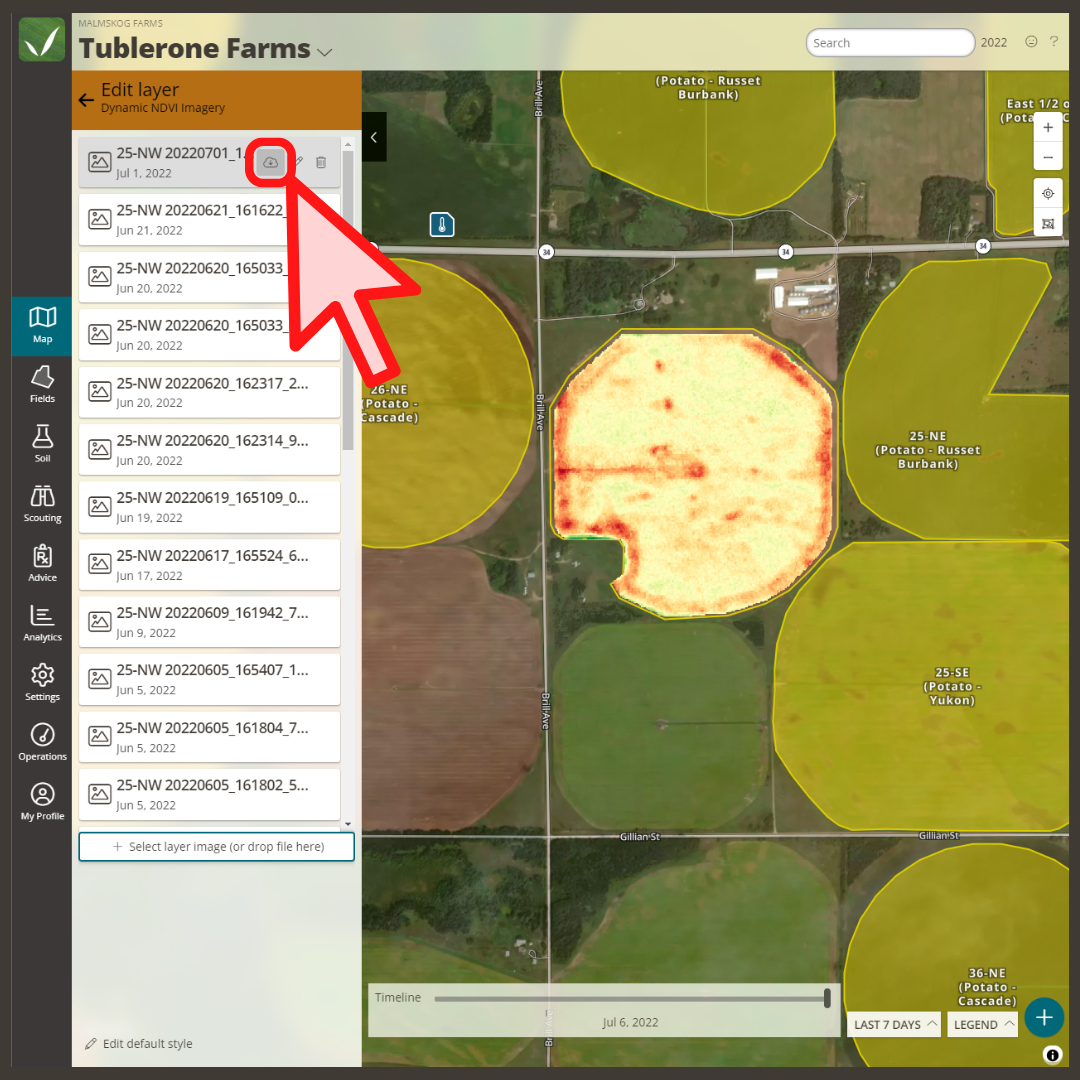
Task: Click the layer list scroll-down arrow
Action: coord(348,824)
